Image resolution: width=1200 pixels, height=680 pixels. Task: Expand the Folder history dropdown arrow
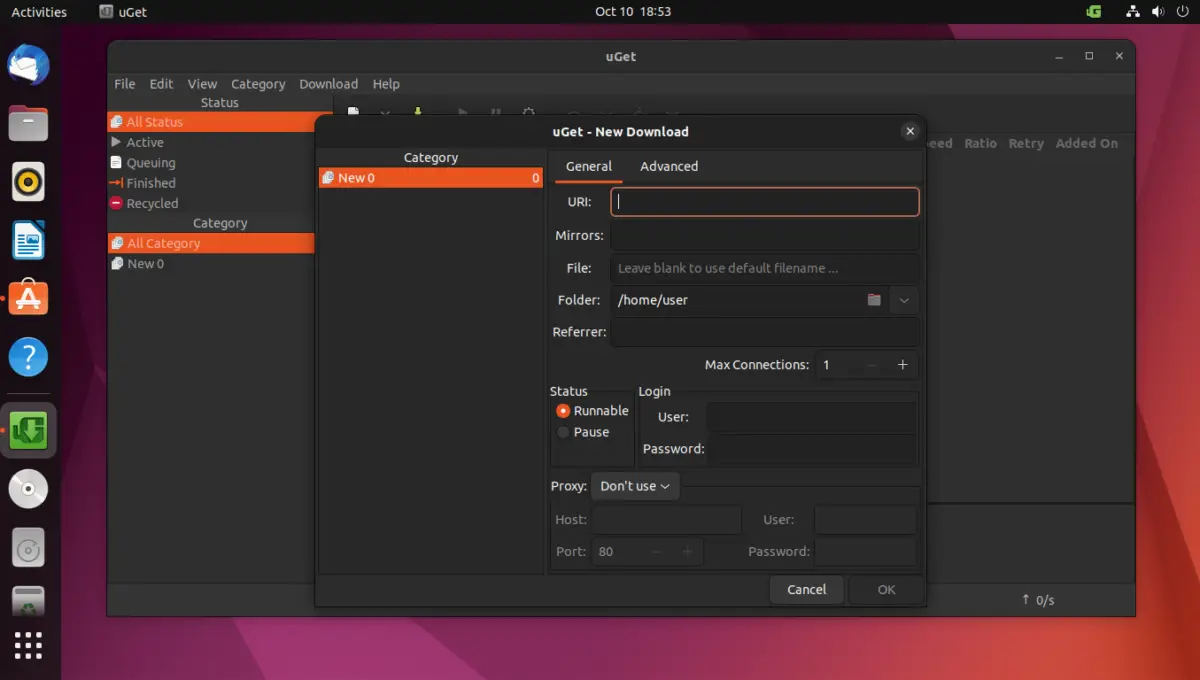[x=904, y=300]
